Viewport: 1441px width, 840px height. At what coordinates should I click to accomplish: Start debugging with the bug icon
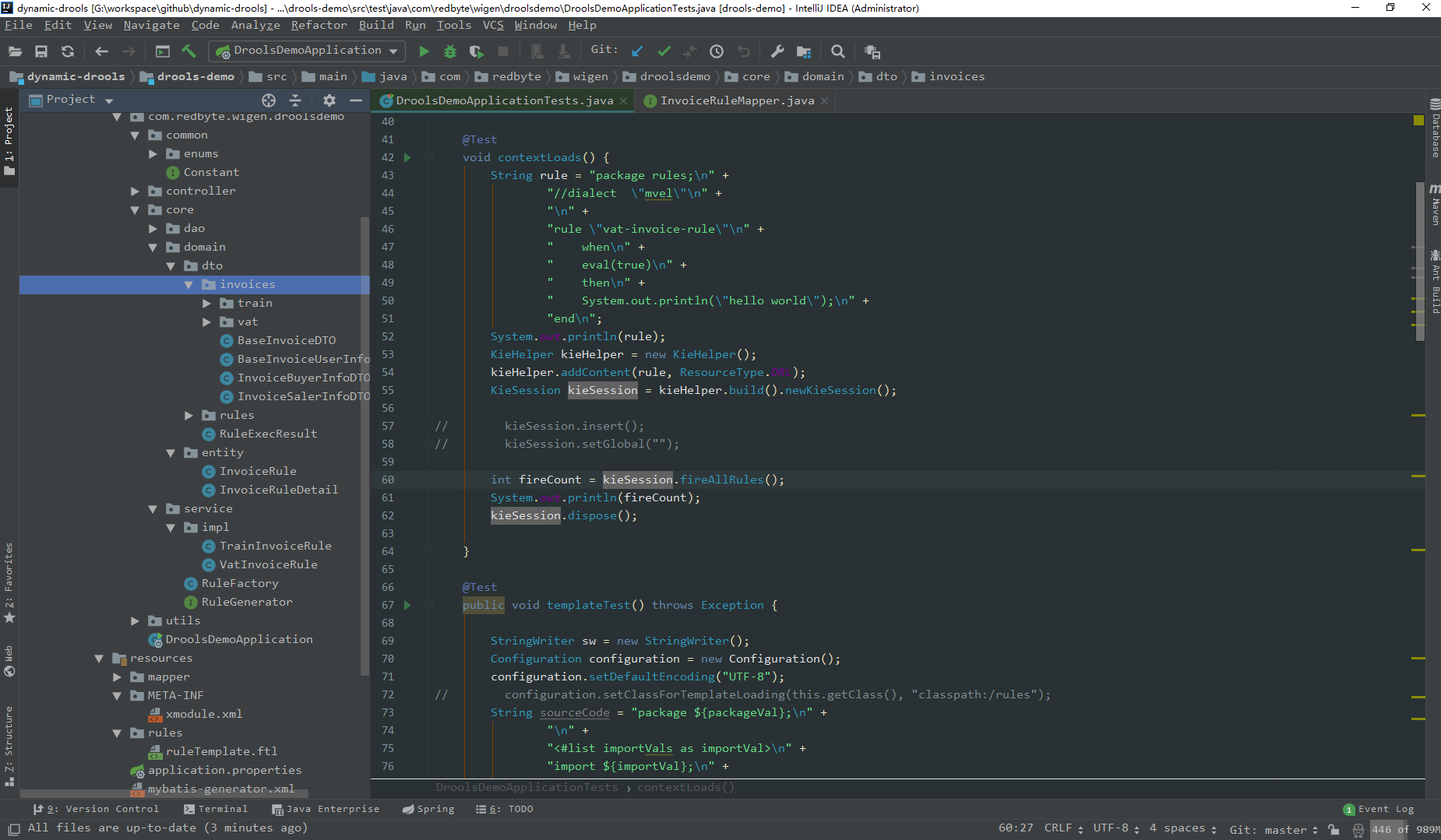[x=450, y=51]
